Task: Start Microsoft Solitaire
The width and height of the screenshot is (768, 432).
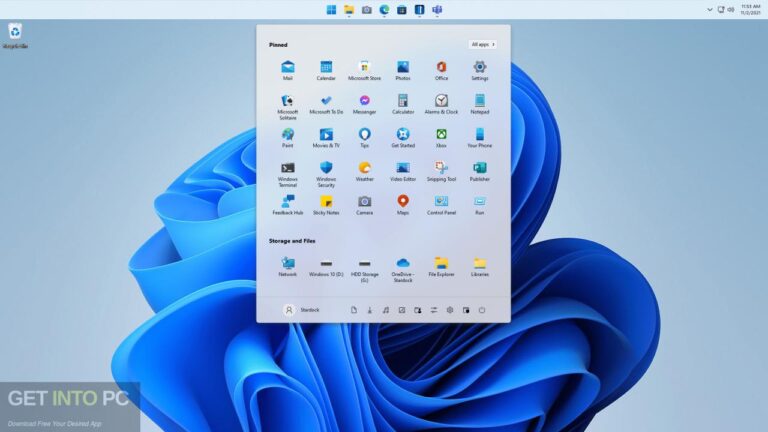Action: pos(288,107)
